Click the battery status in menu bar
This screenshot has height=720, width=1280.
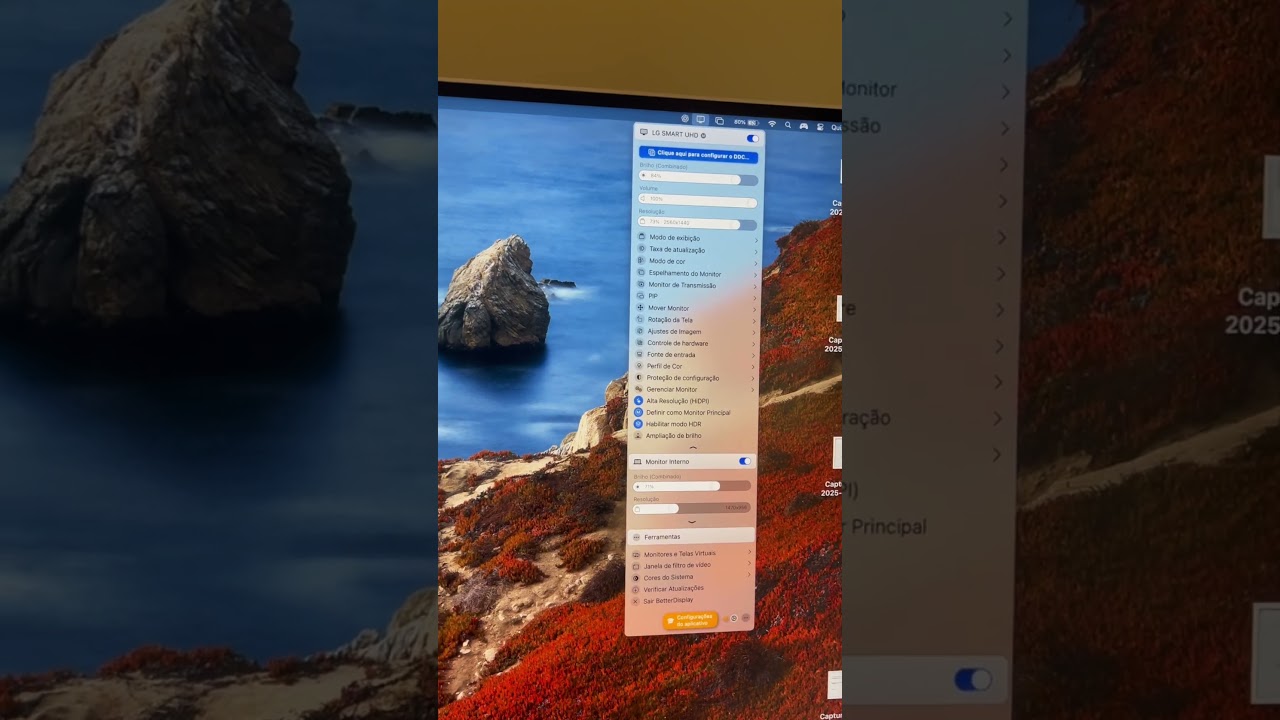coord(746,122)
